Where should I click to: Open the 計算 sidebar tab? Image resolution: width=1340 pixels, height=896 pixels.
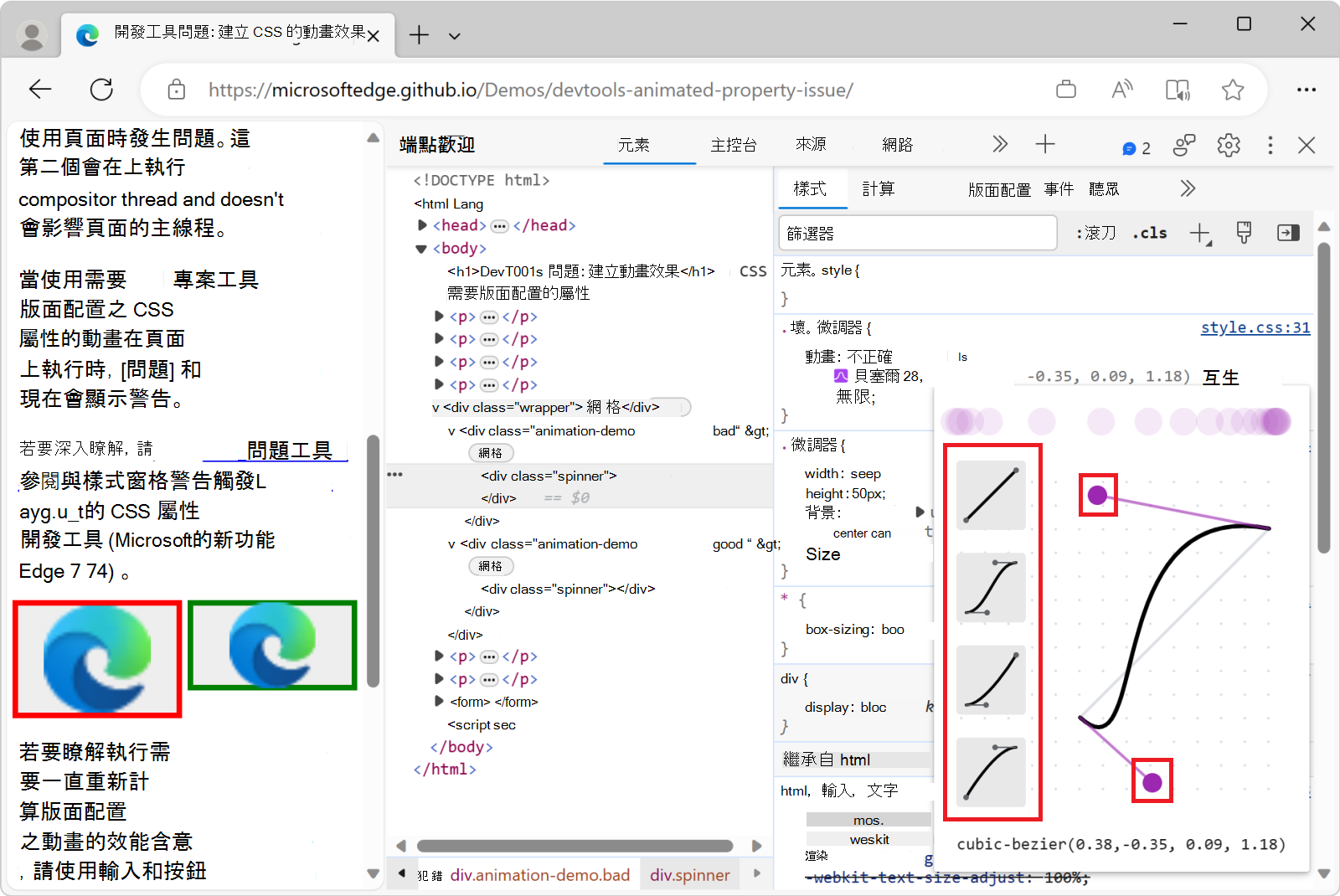pyautogui.click(x=879, y=189)
